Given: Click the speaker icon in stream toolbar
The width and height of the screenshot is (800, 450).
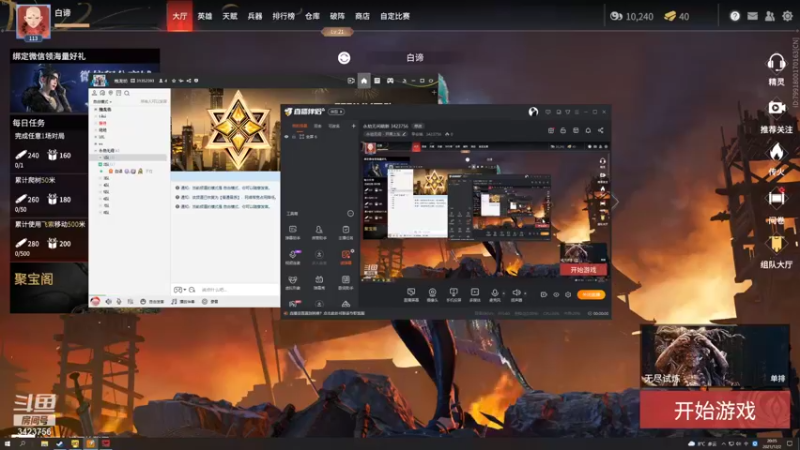Looking at the screenshot, I should [x=516, y=292].
